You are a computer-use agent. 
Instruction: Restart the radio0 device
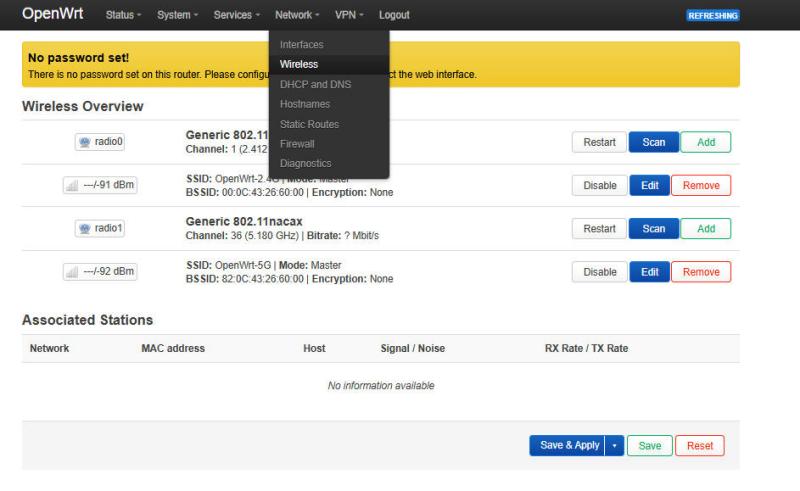click(x=599, y=142)
